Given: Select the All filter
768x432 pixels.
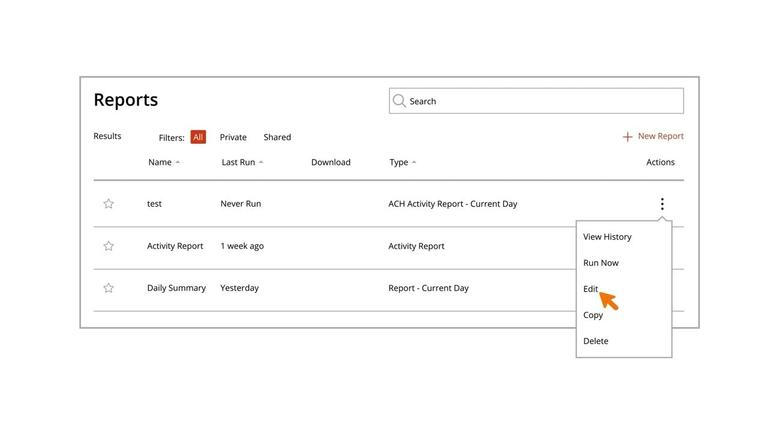Looking at the screenshot, I should coord(198,137).
